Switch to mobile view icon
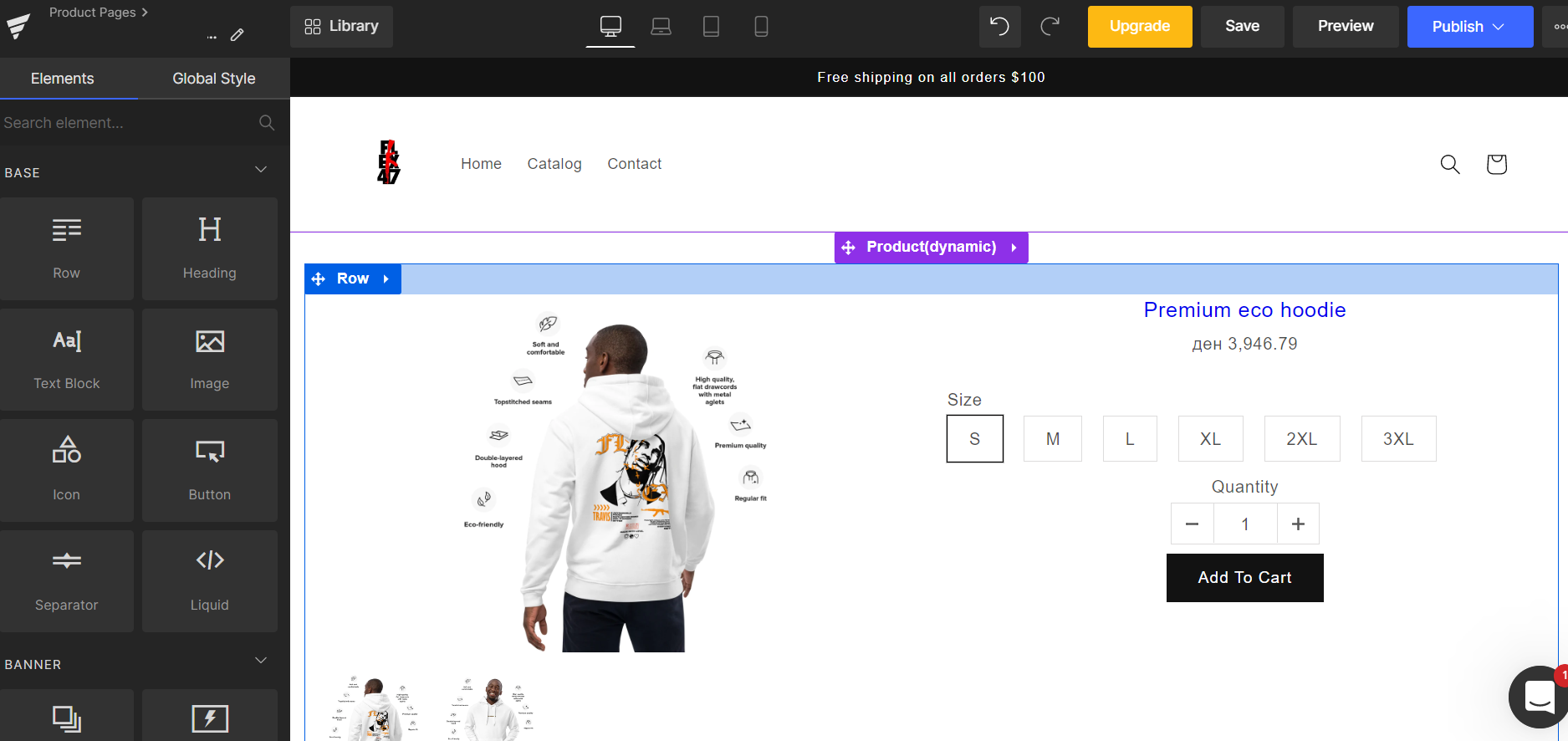 pos(761,26)
